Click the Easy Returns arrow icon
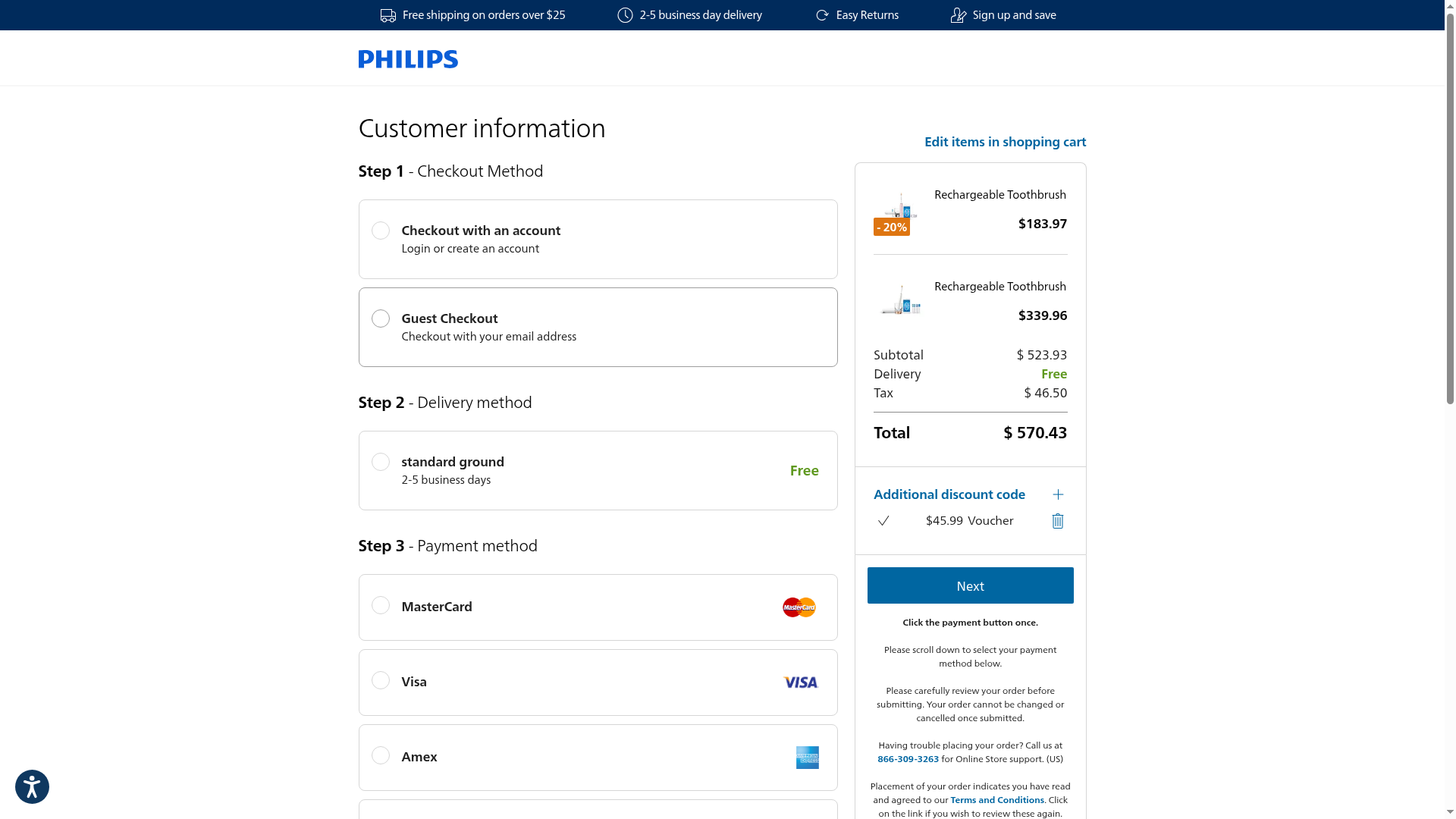The image size is (1456, 819). pyautogui.click(x=822, y=15)
